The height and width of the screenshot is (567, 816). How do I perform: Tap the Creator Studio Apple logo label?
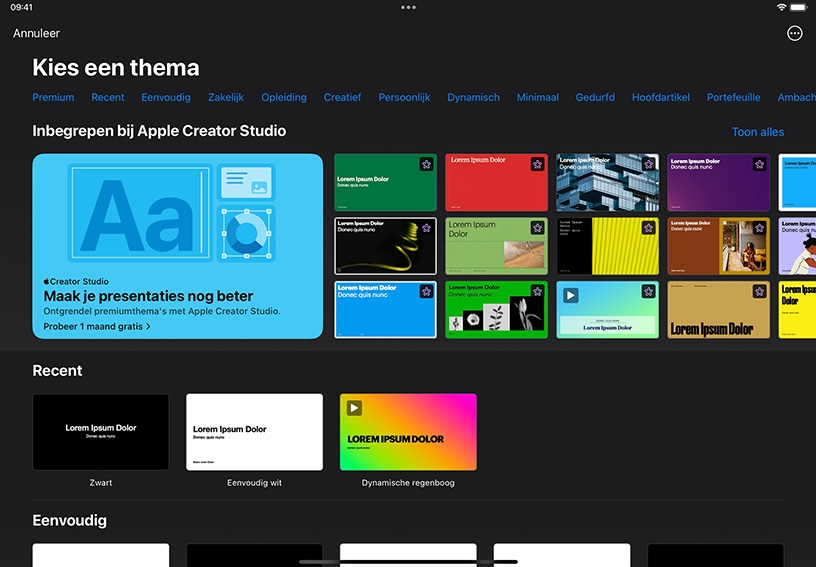76,281
